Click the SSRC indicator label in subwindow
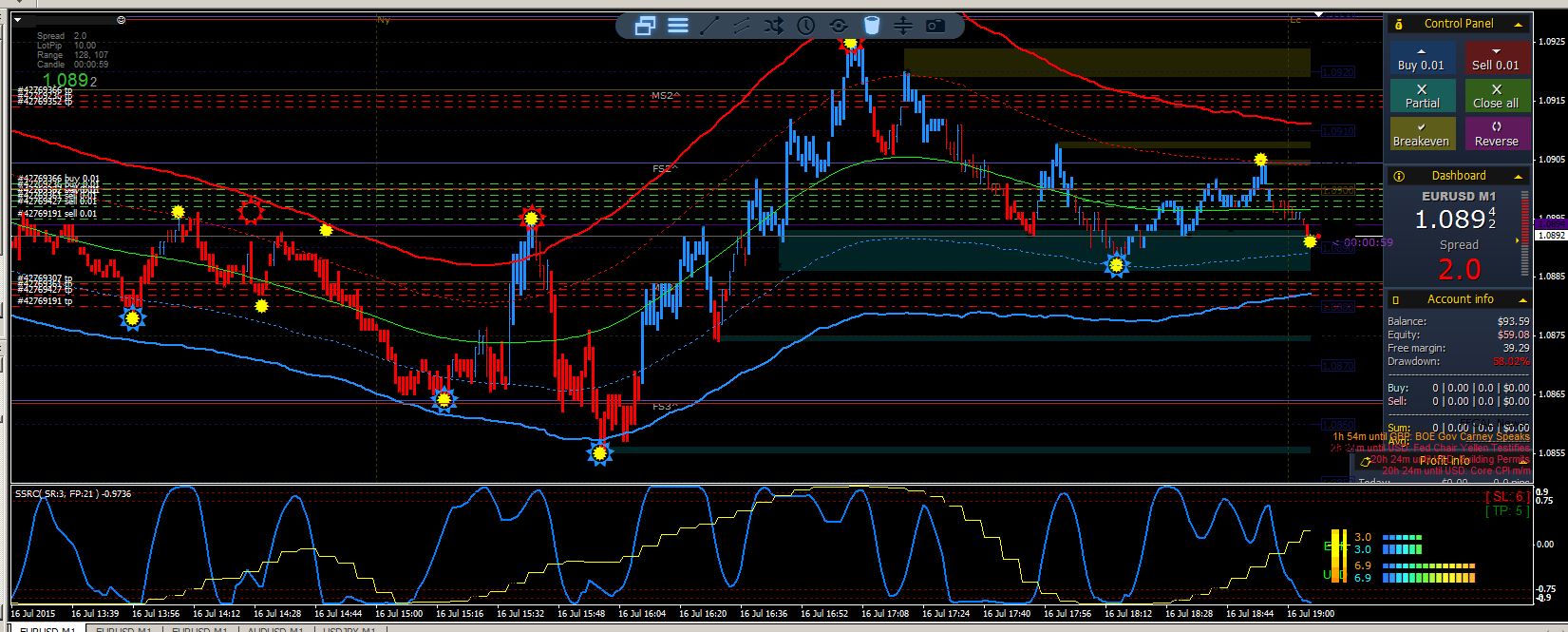 (x=73, y=494)
